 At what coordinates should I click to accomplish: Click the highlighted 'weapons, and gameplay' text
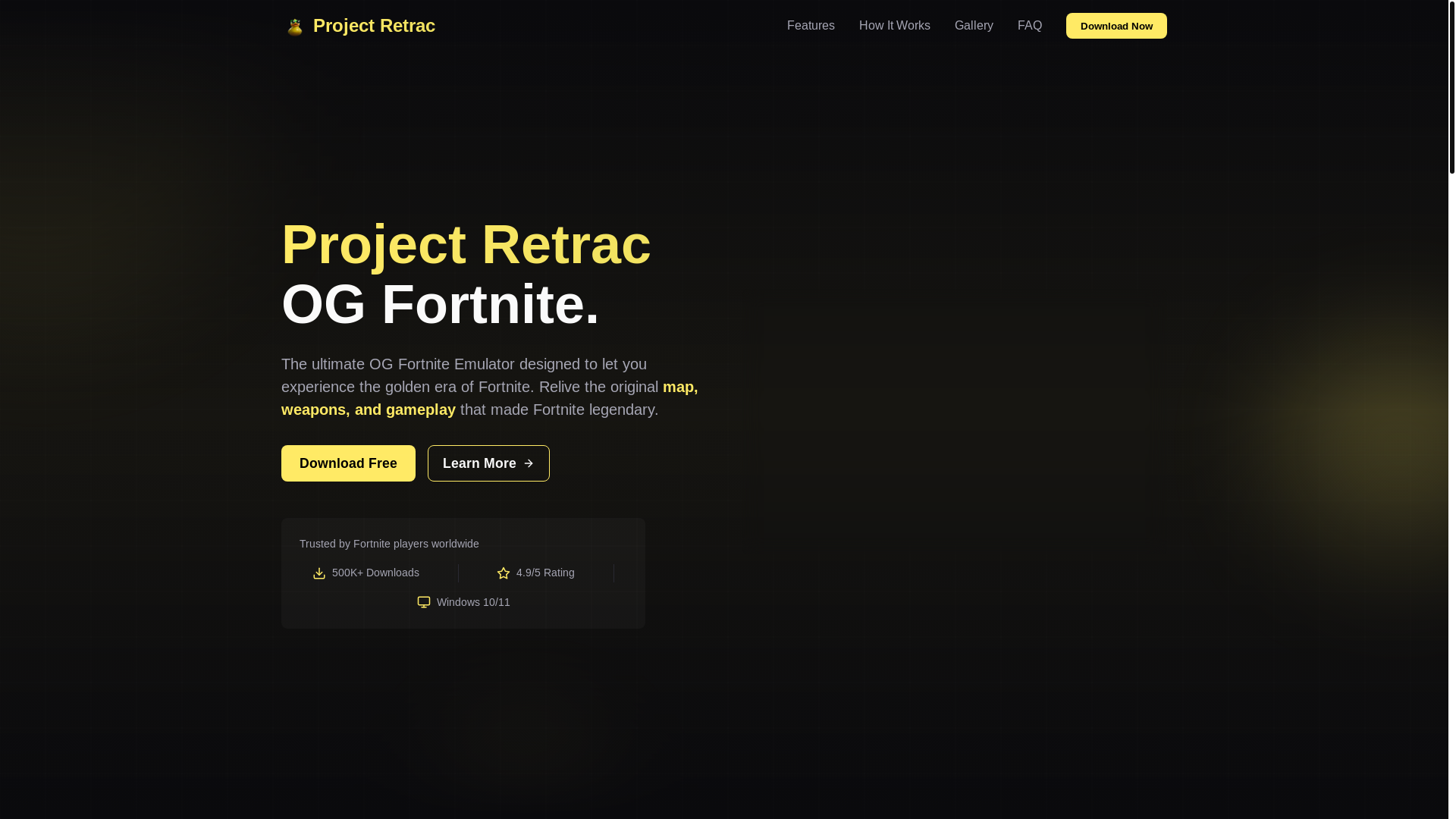point(369,409)
